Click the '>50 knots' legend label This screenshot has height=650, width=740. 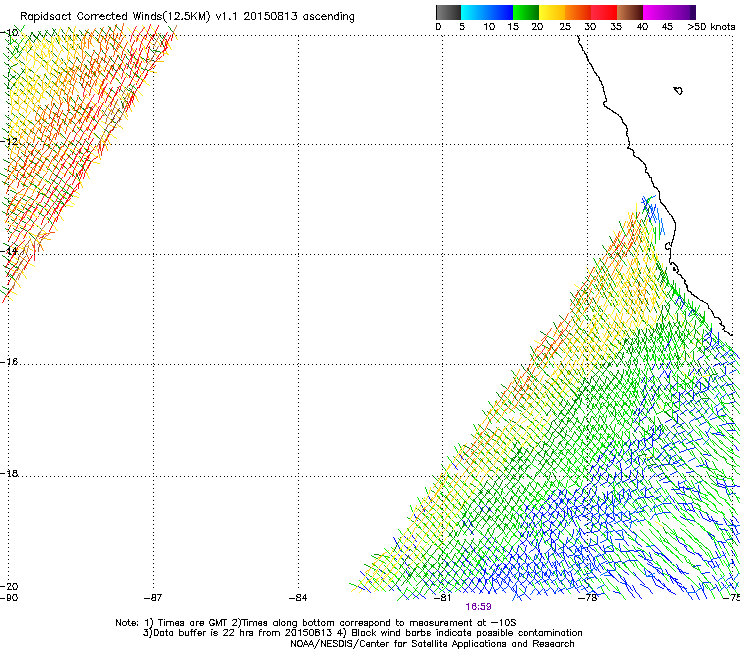coord(711,27)
